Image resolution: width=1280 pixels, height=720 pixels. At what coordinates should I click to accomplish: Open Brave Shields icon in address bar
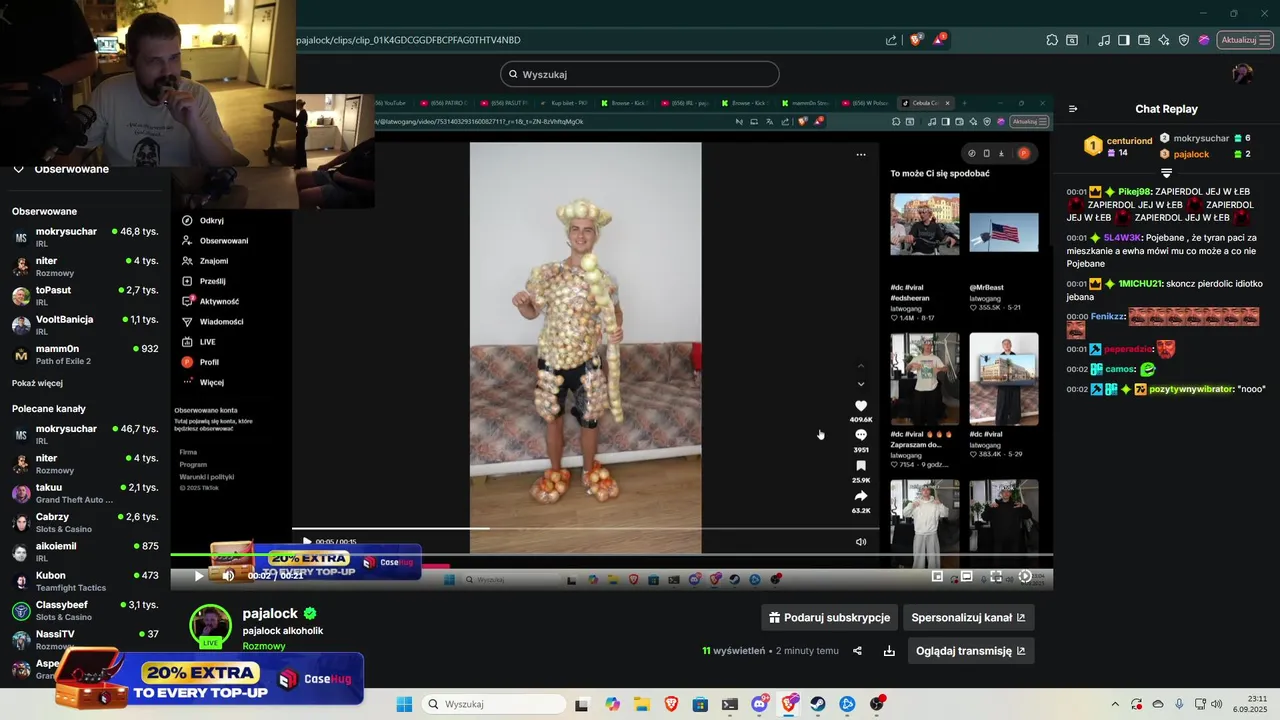pos(915,40)
